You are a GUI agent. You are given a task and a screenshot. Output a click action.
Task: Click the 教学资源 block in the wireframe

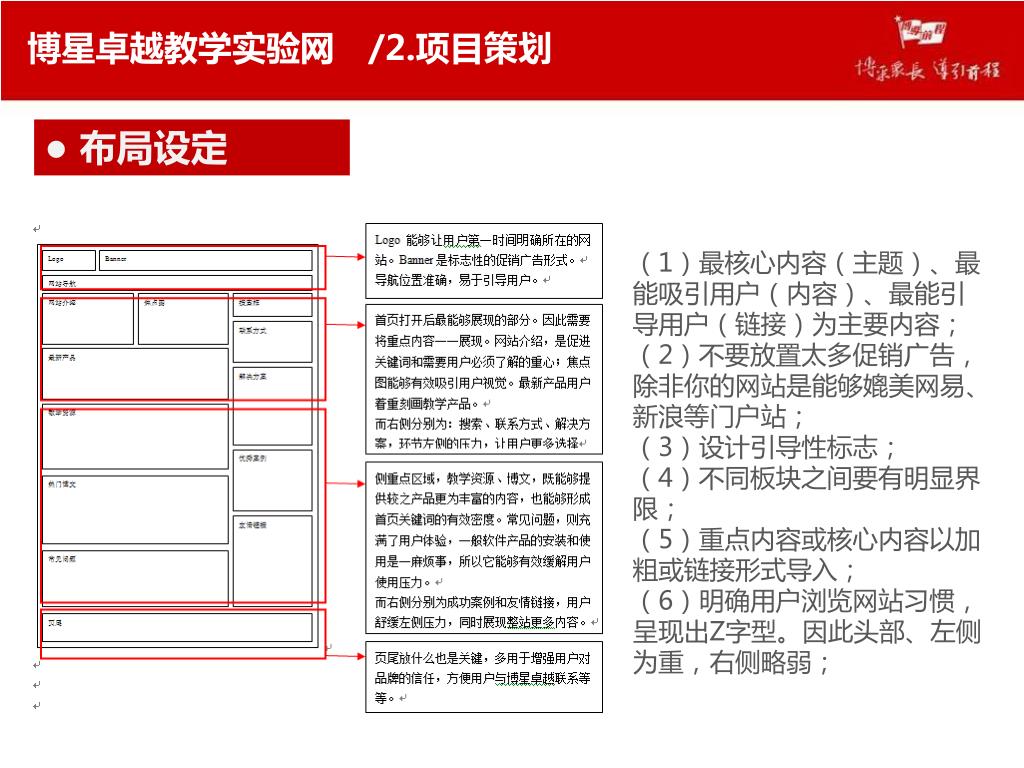pos(135,437)
